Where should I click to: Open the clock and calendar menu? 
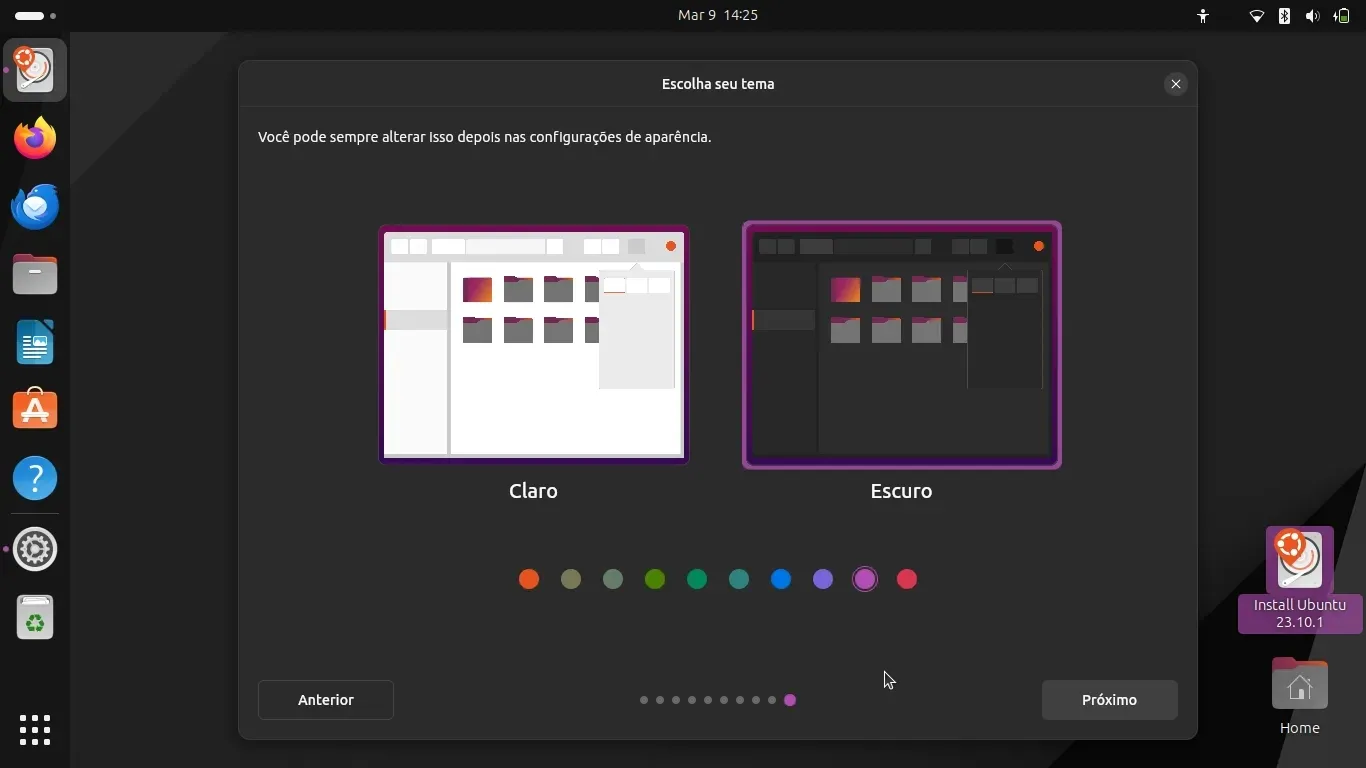(x=717, y=15)
